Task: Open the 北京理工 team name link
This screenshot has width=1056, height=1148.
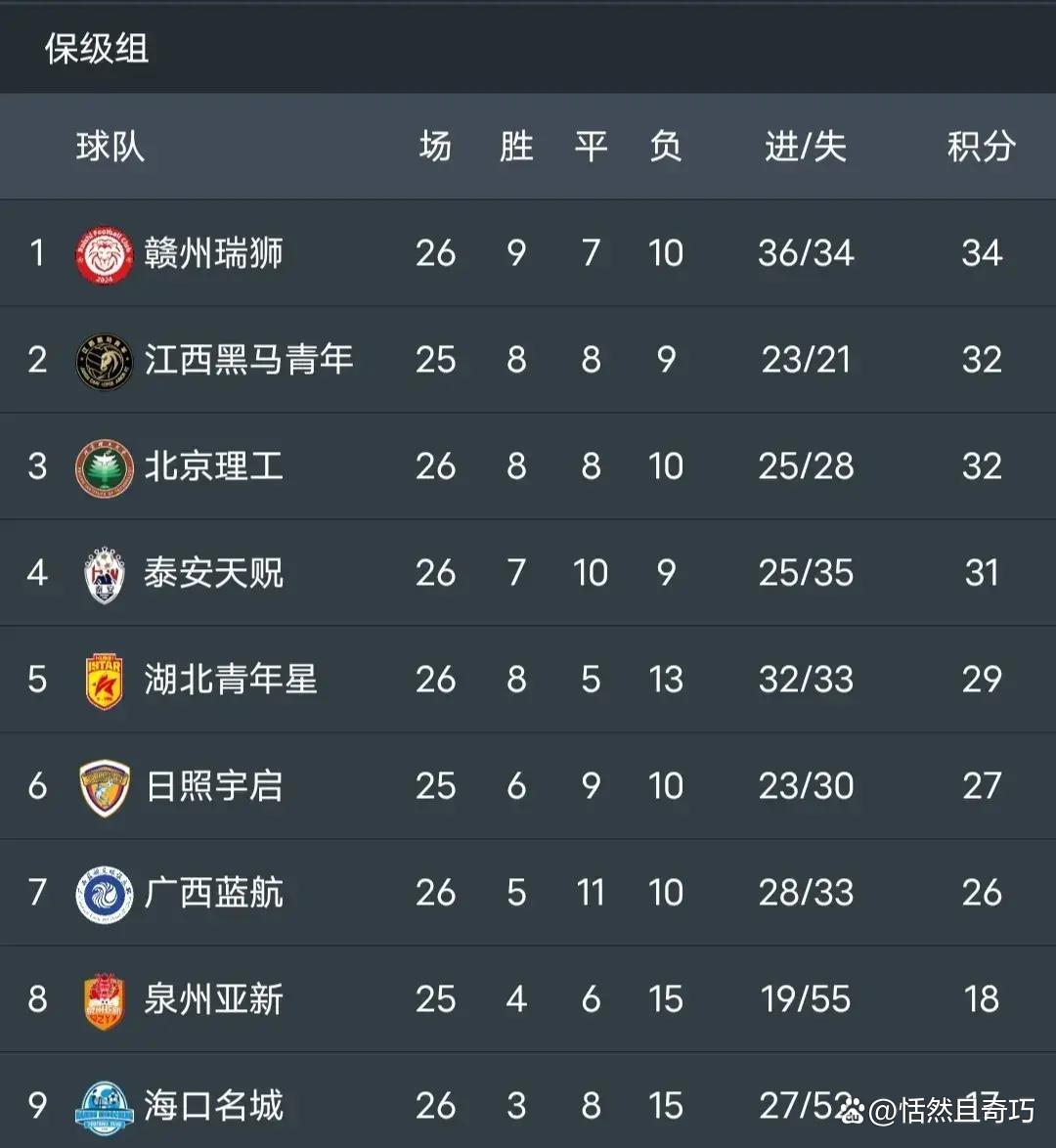Action: coord(214,467)
